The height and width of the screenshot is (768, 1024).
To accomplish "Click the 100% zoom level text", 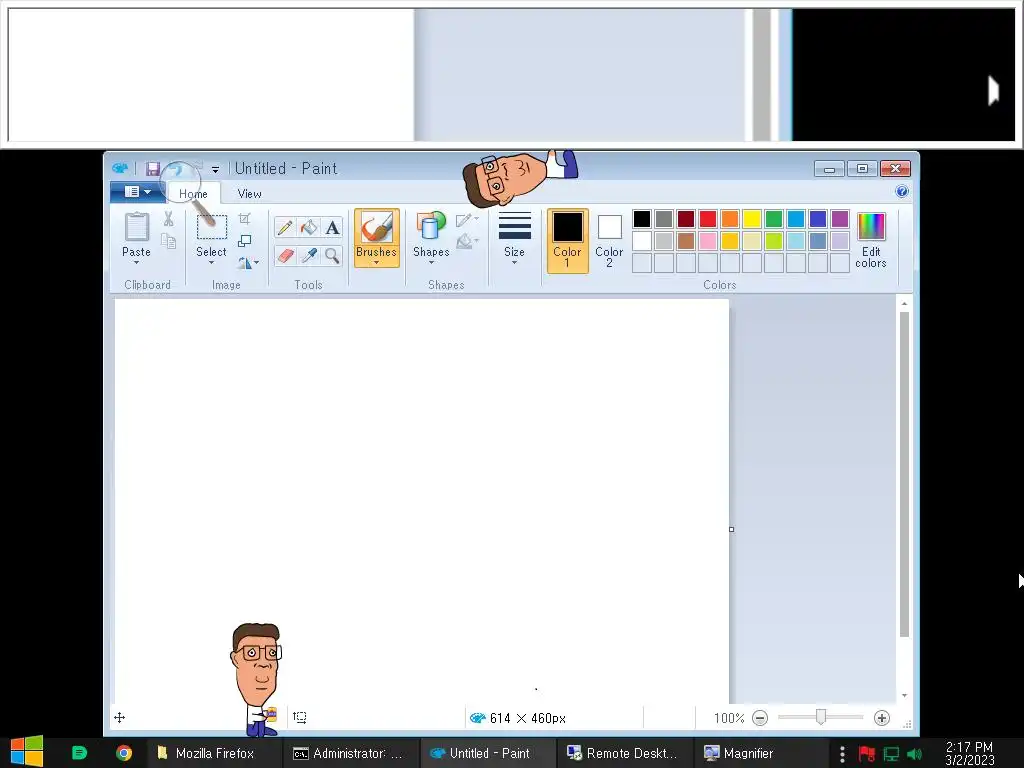I will (x=729, y=718).
